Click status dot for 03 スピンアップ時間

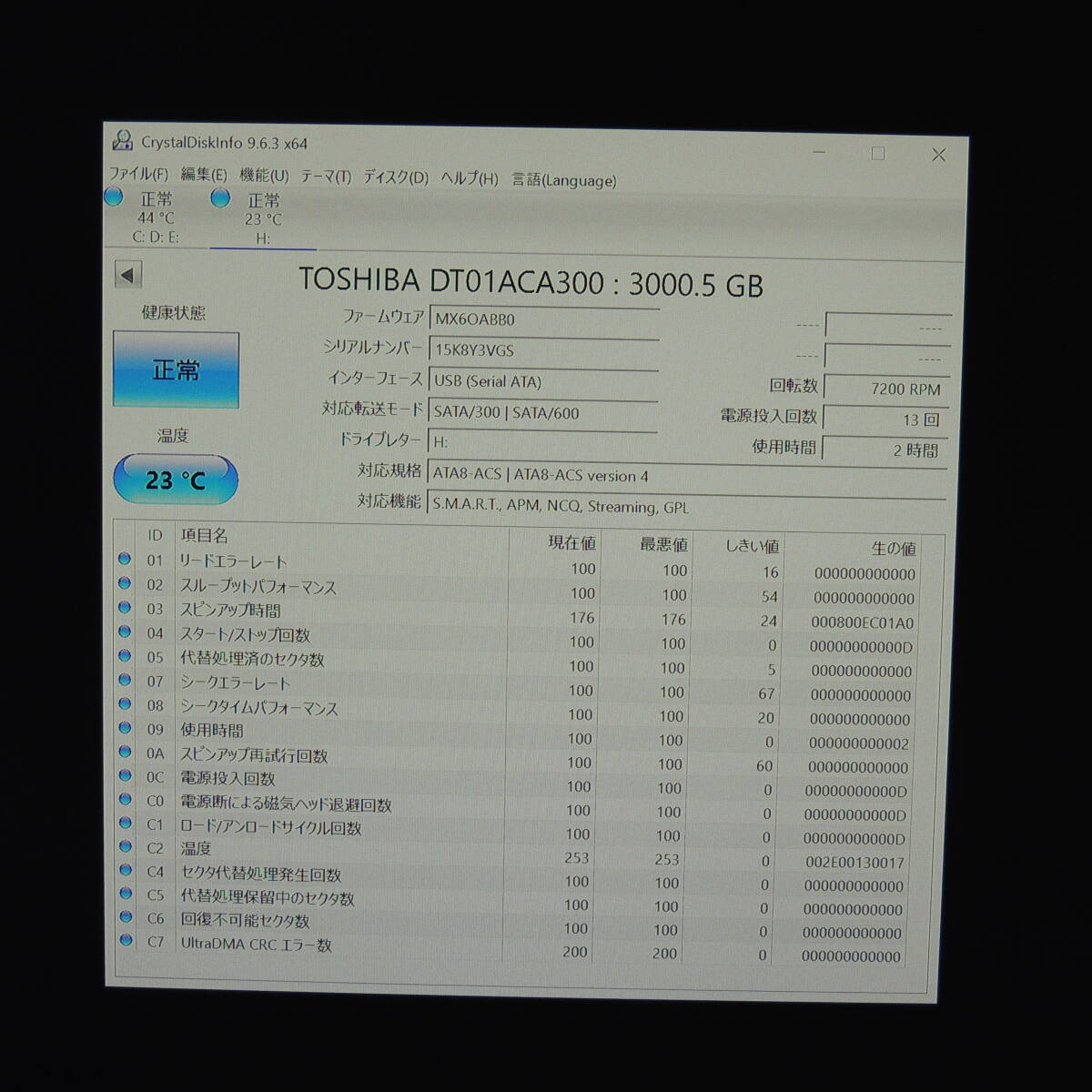(125, 608)
